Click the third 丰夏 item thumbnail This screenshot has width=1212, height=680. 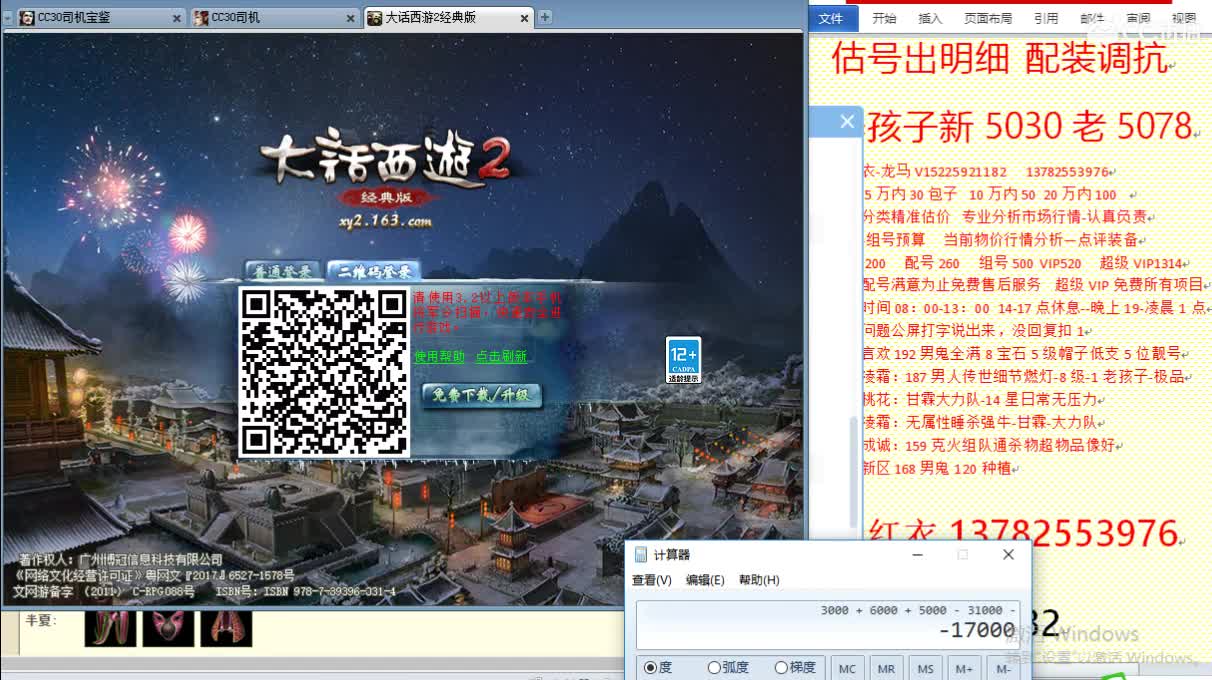click(226, 628)
